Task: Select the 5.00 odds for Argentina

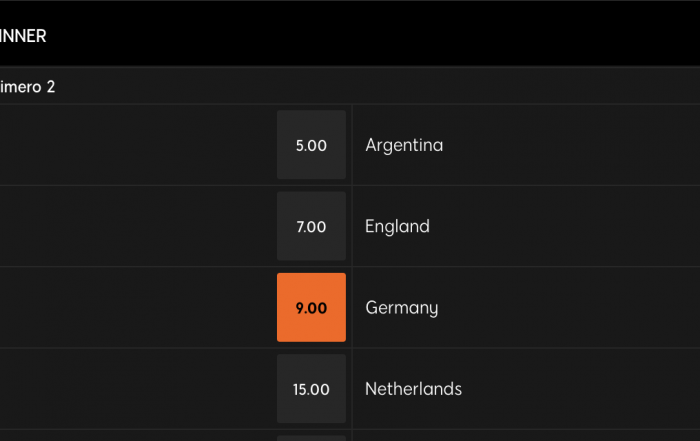Action: (311, 145)
